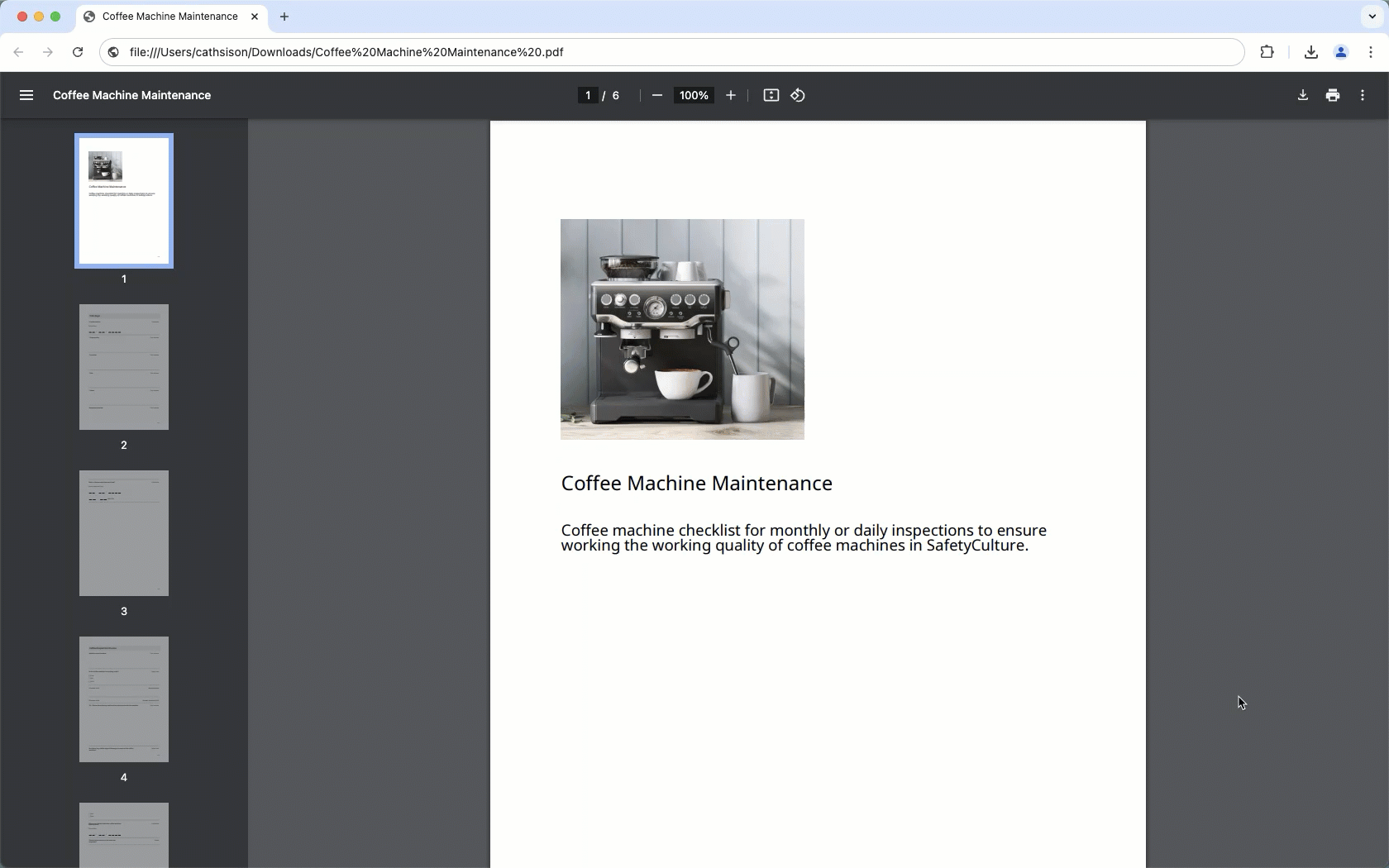Zoom out with the minus button
1389x868 pixels.
[x=657, y=95]
